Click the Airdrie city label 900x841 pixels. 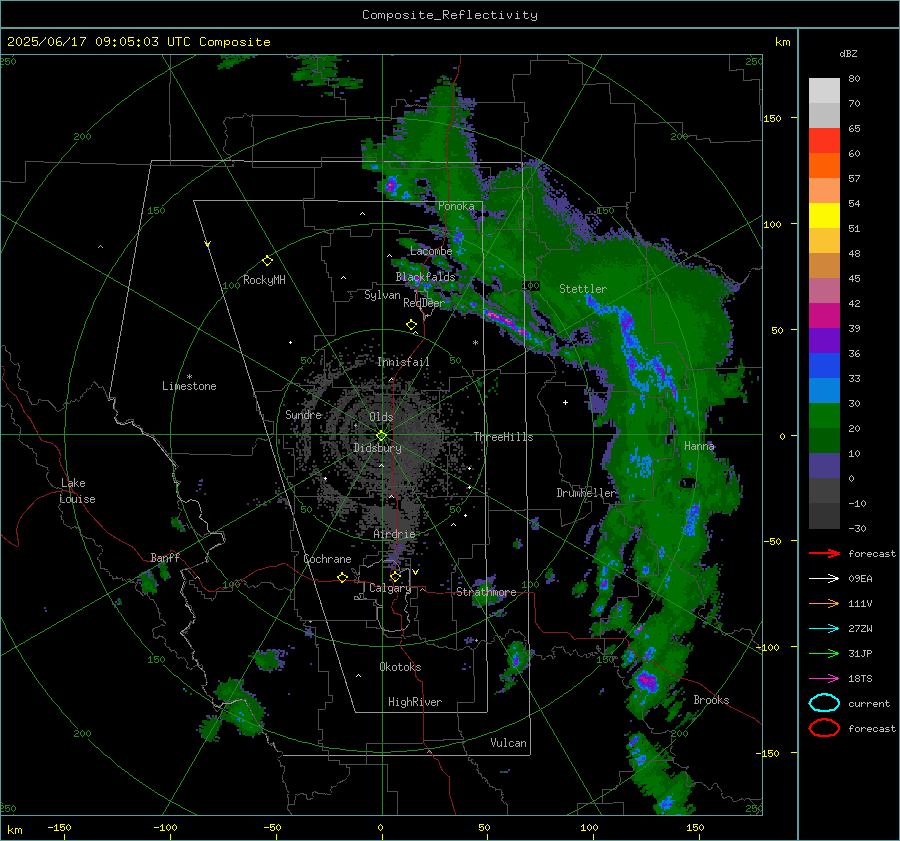[x=394, y=534]
